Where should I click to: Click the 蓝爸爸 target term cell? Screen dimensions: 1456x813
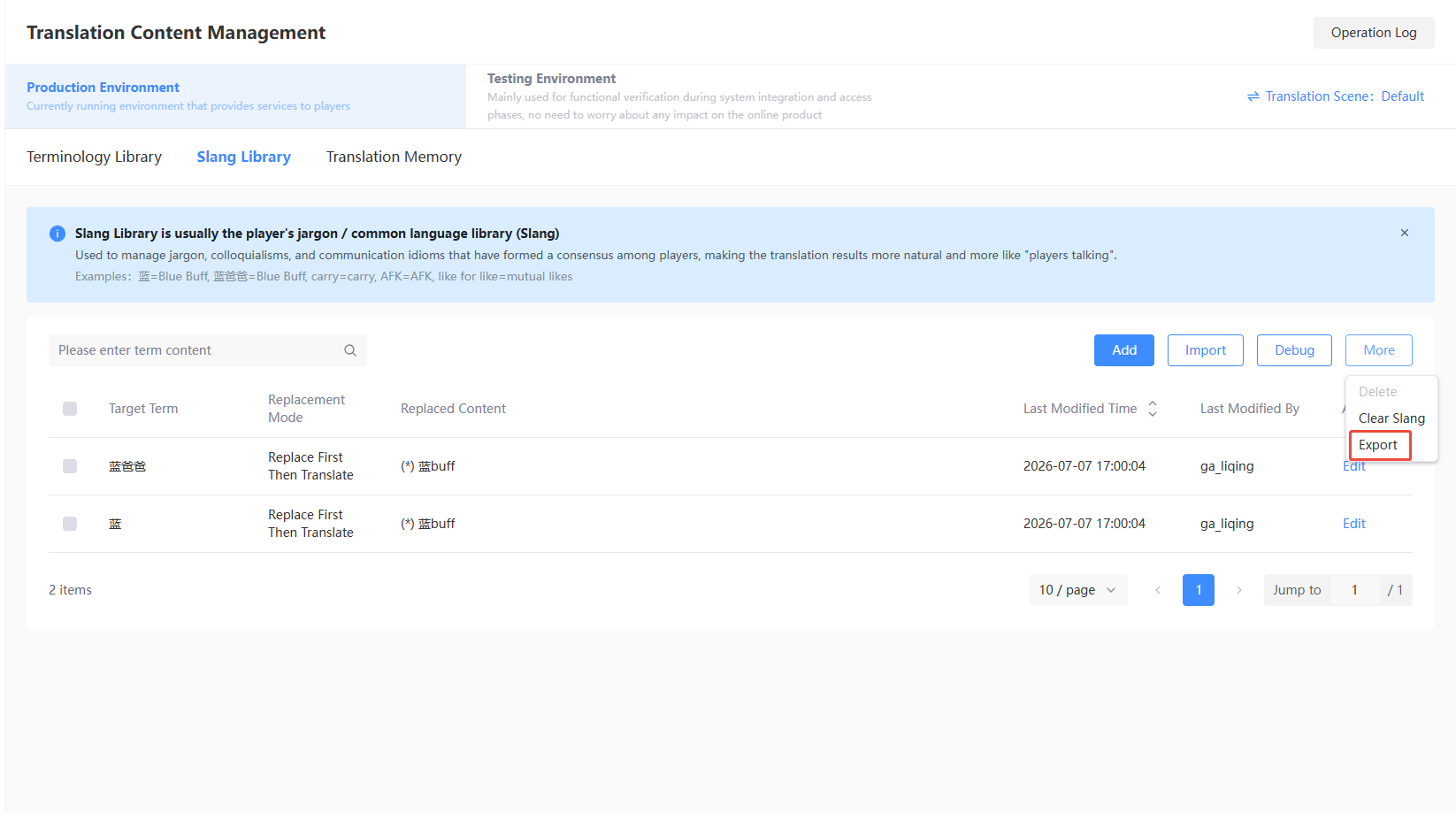tap(127, 466)
